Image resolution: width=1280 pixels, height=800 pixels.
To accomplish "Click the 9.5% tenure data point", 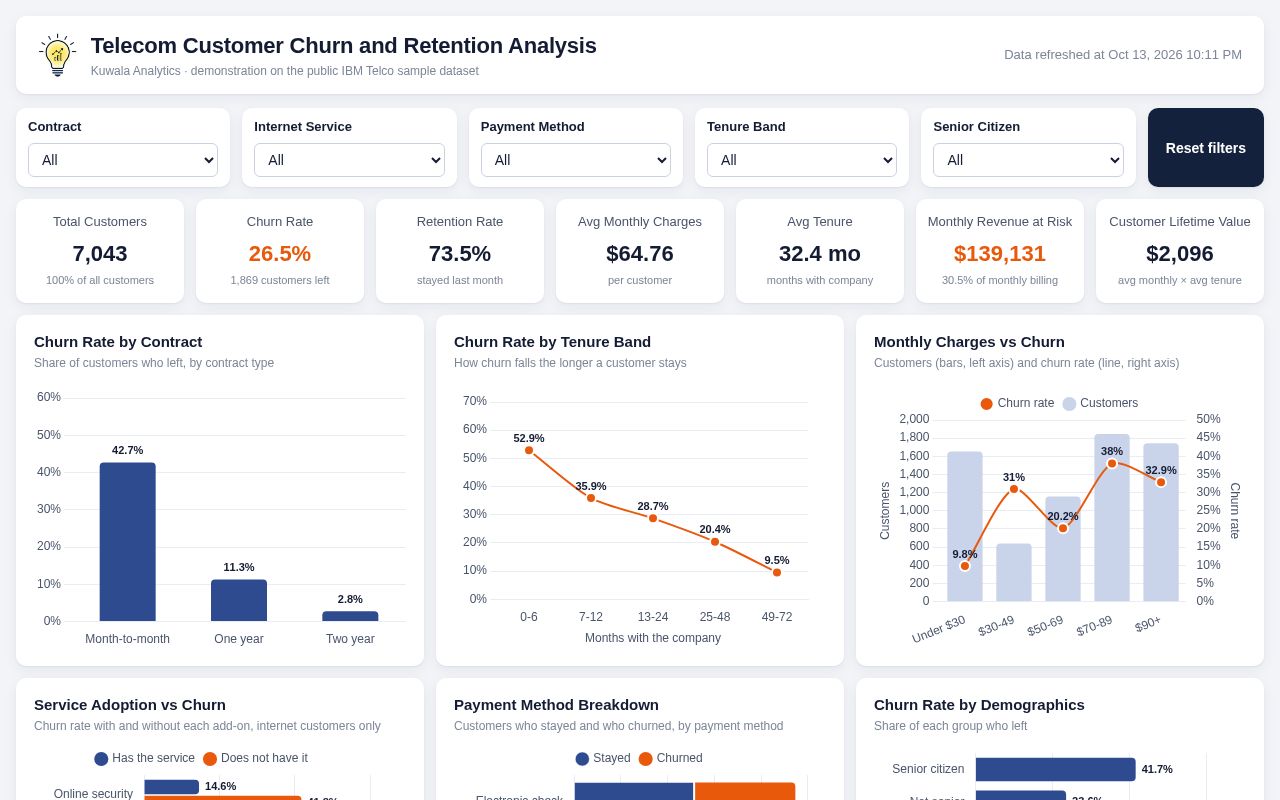I will (x=777, y=572).
